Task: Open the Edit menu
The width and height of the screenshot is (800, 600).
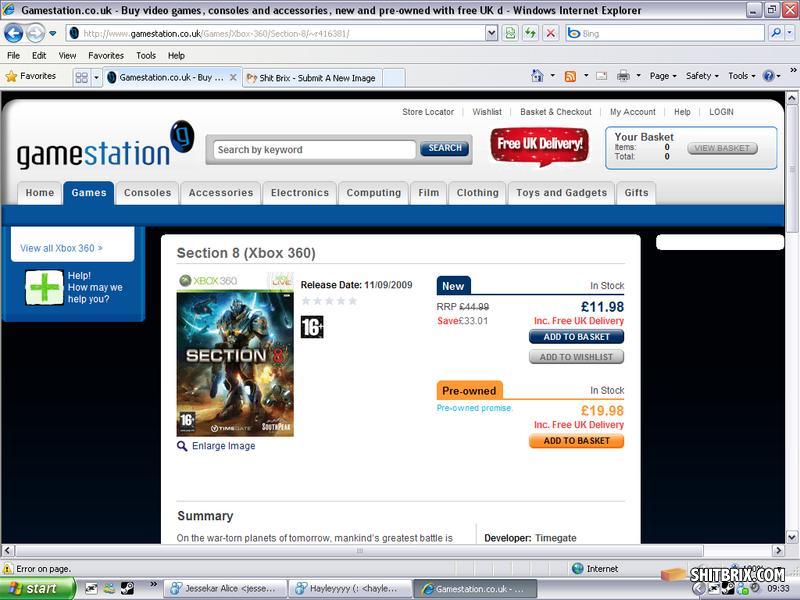Action: [x=39, y=56]
